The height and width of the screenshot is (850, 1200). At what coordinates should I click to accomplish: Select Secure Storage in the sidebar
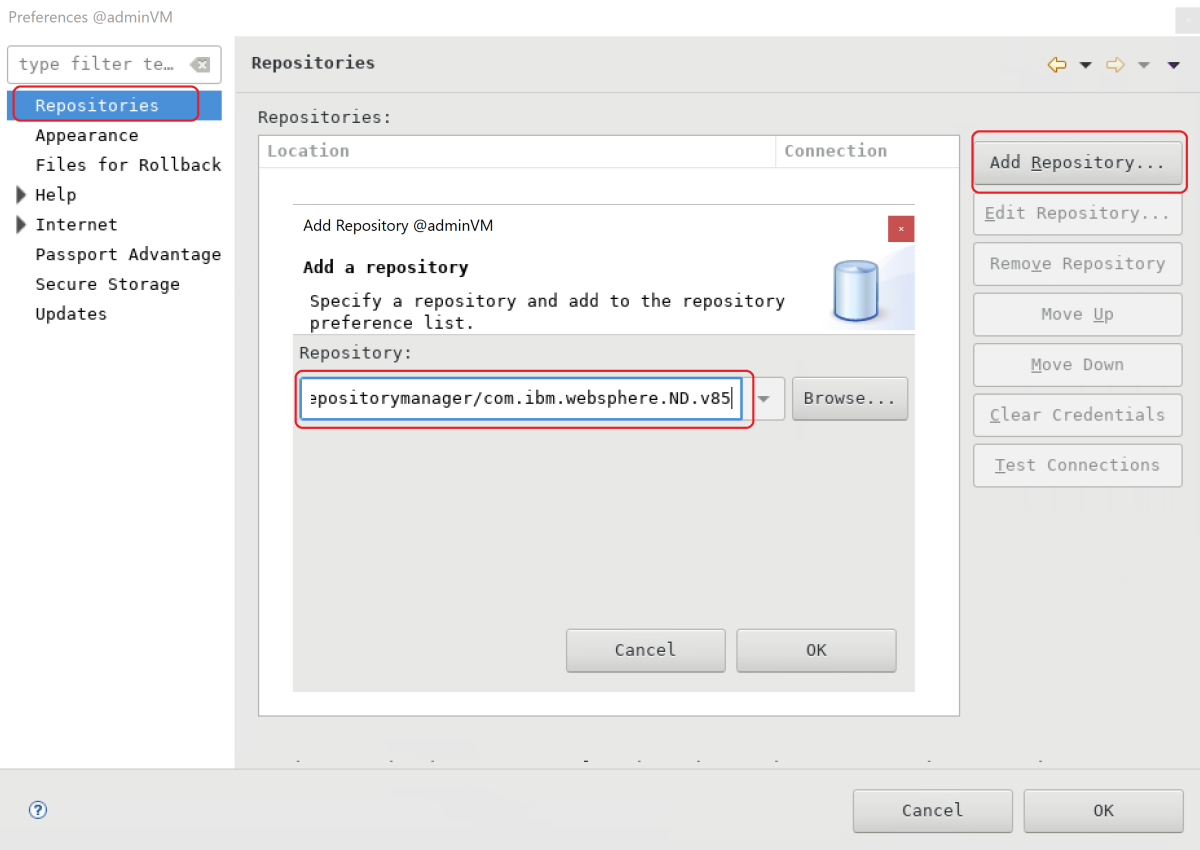tap(106, 283)
